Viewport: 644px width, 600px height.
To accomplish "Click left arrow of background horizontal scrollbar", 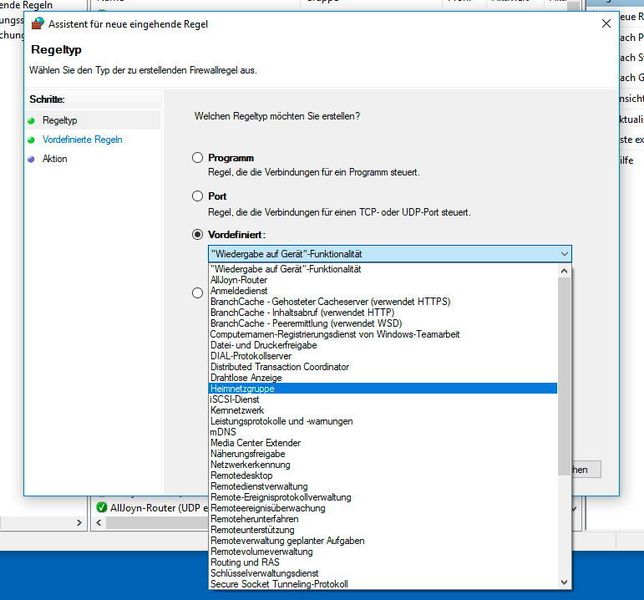I will [x=99, y=523].
